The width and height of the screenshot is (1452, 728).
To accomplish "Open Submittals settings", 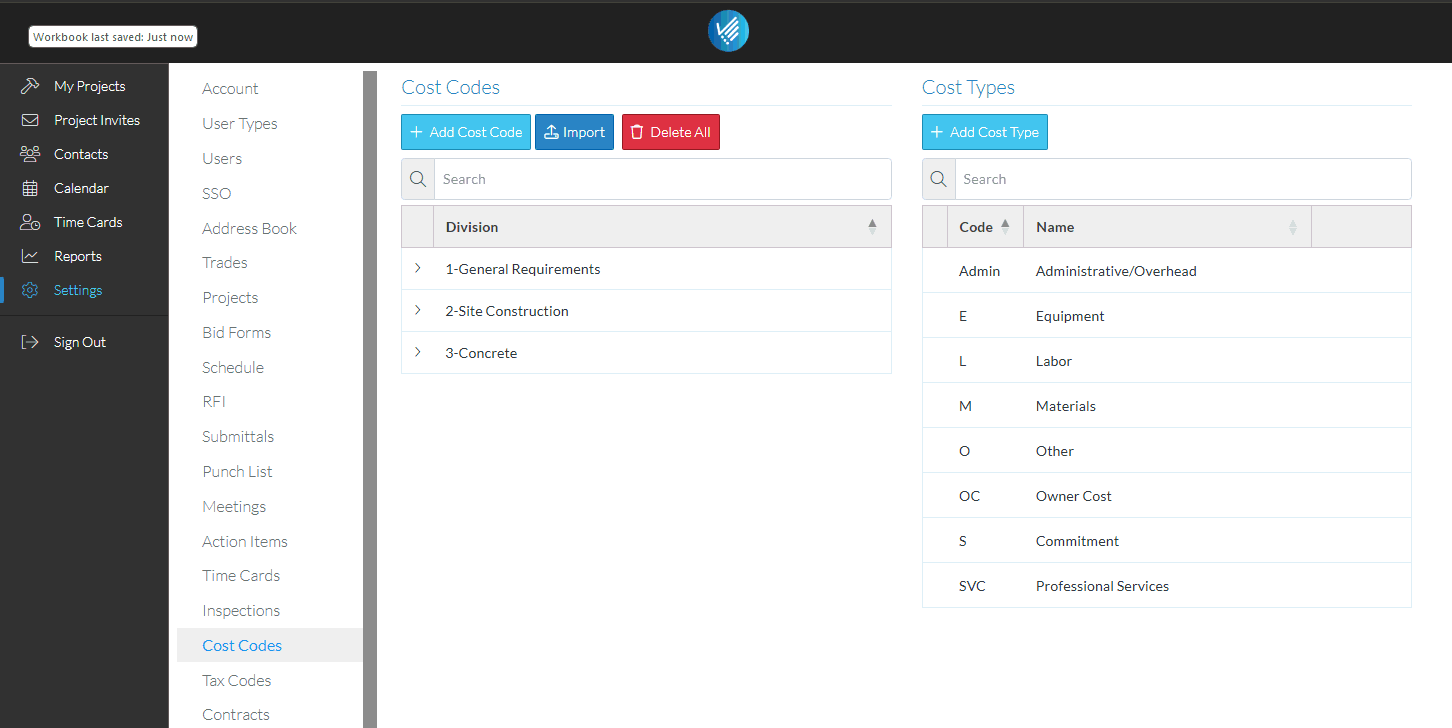I will [x=238, y=437].
